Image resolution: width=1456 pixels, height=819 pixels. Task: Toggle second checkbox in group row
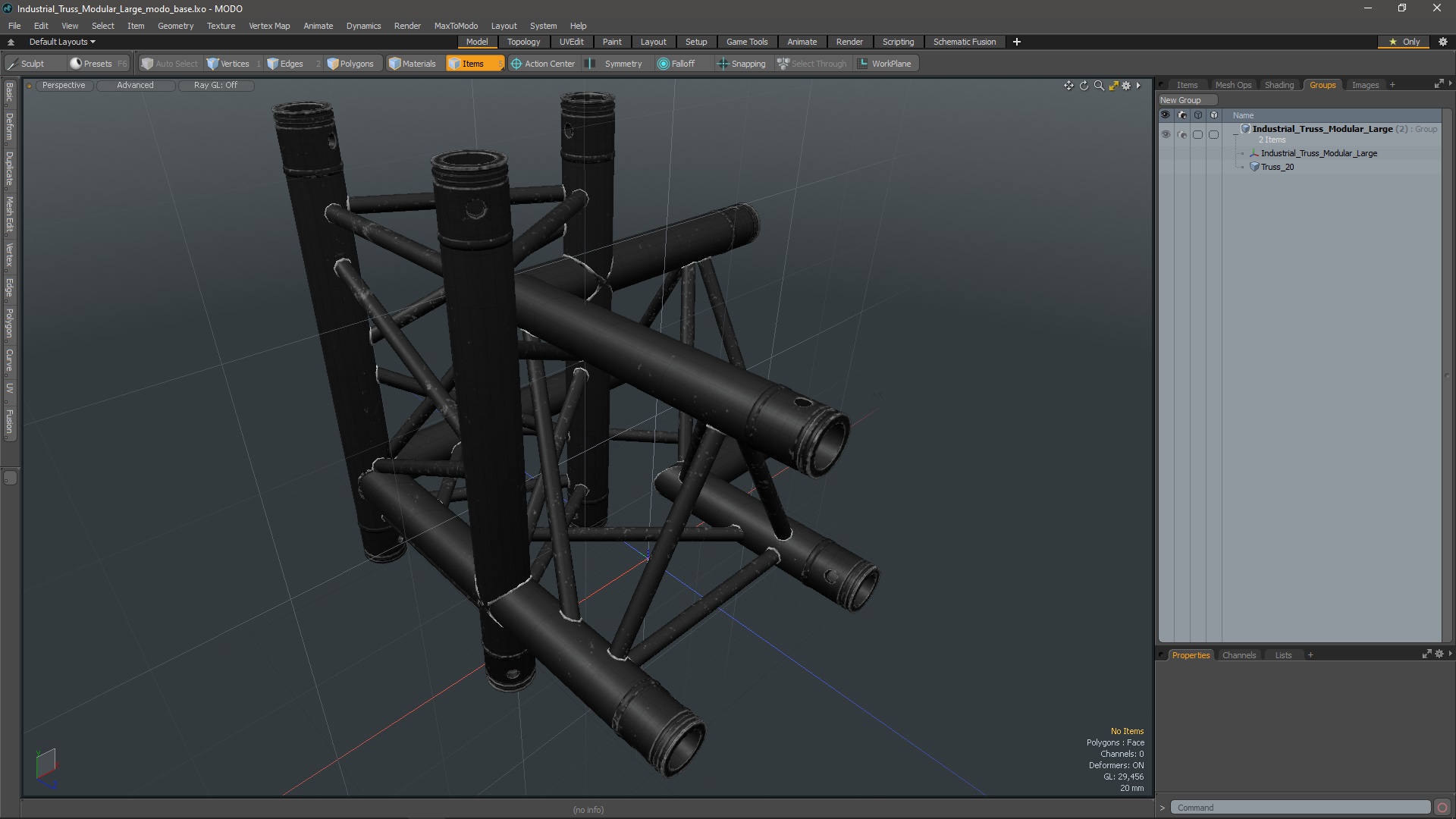[1214, 134]
